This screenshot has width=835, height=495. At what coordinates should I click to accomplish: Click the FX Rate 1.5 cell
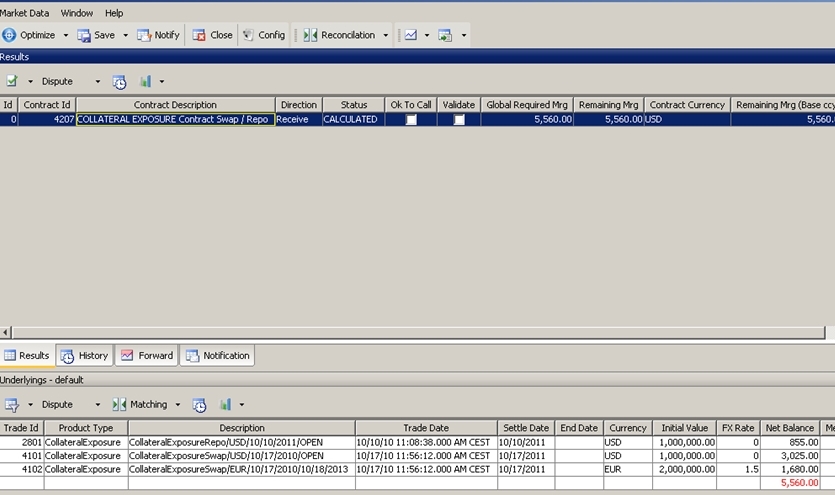(x=738, y=469)
